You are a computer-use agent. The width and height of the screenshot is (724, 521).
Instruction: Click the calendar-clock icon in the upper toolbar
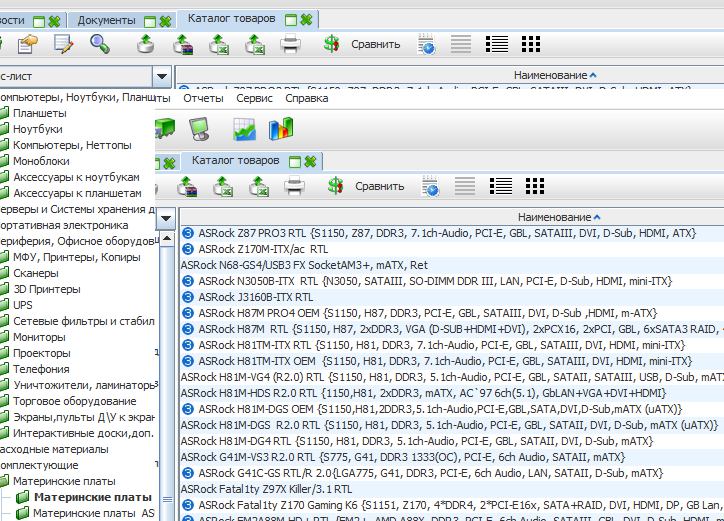(426, 44)
